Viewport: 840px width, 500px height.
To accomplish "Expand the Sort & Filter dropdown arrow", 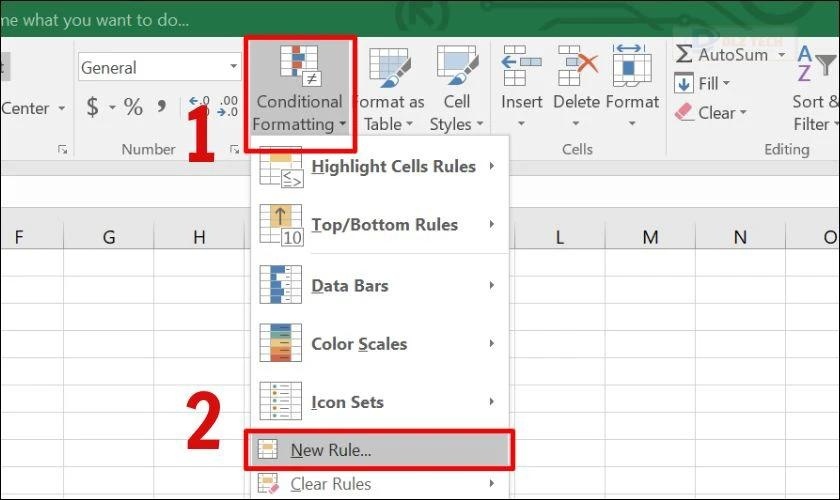I will tap(836, 124).
